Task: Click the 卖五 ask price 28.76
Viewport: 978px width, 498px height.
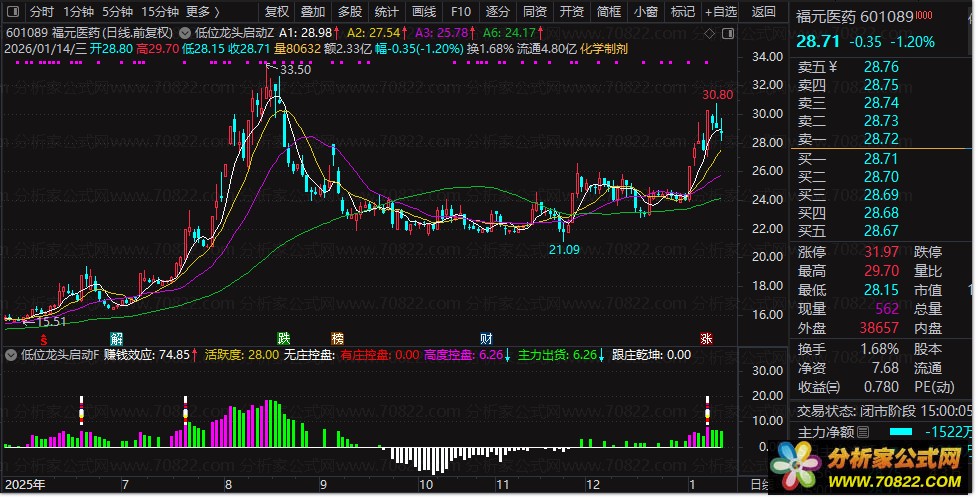Action: (x=881, y=67)
